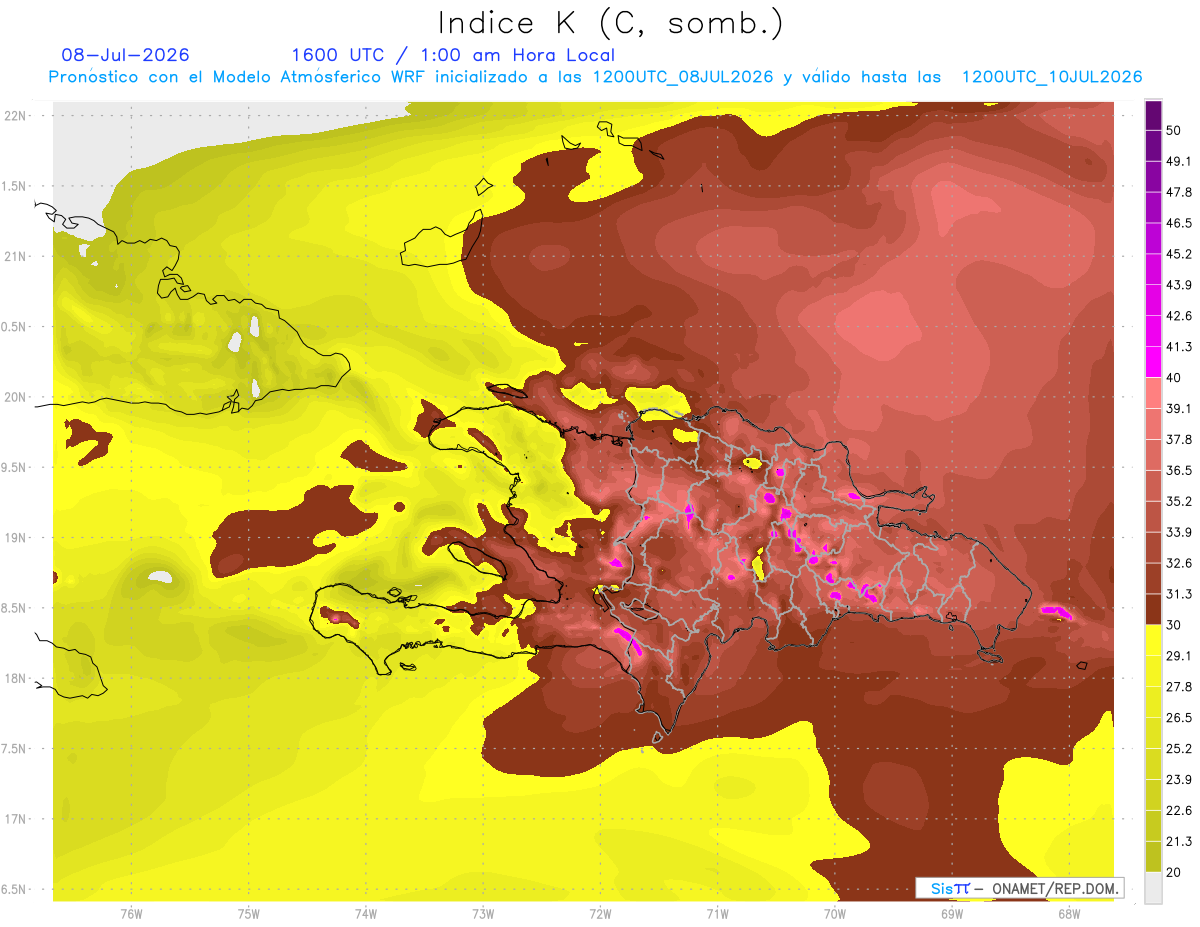Click the "25.2" color scale label
Viewport: 1200px width, 927px height.
[x=1179, y=748]
